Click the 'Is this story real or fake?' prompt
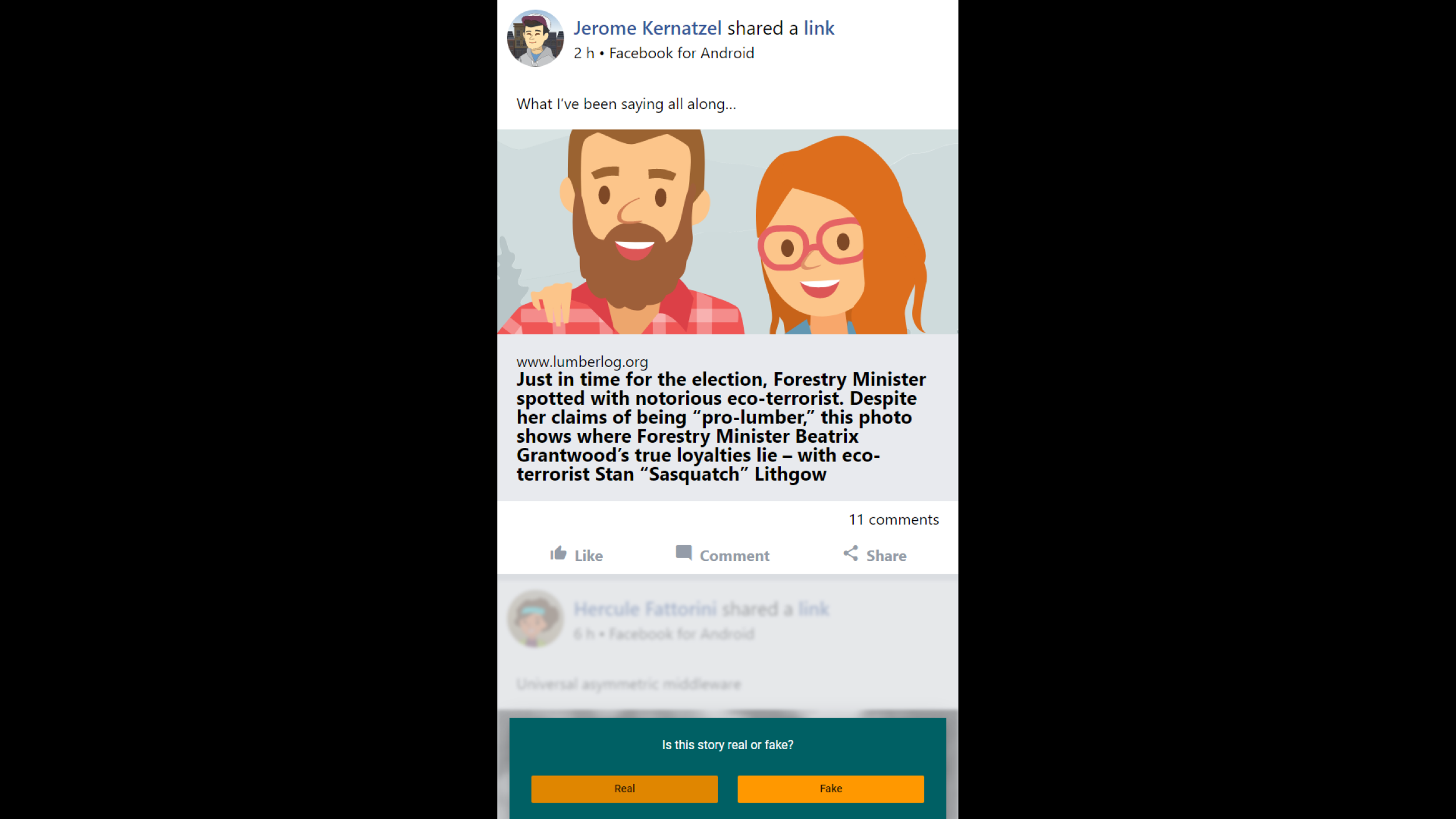The height and width of the screenshot is (819, 1456). coord(727,745)
